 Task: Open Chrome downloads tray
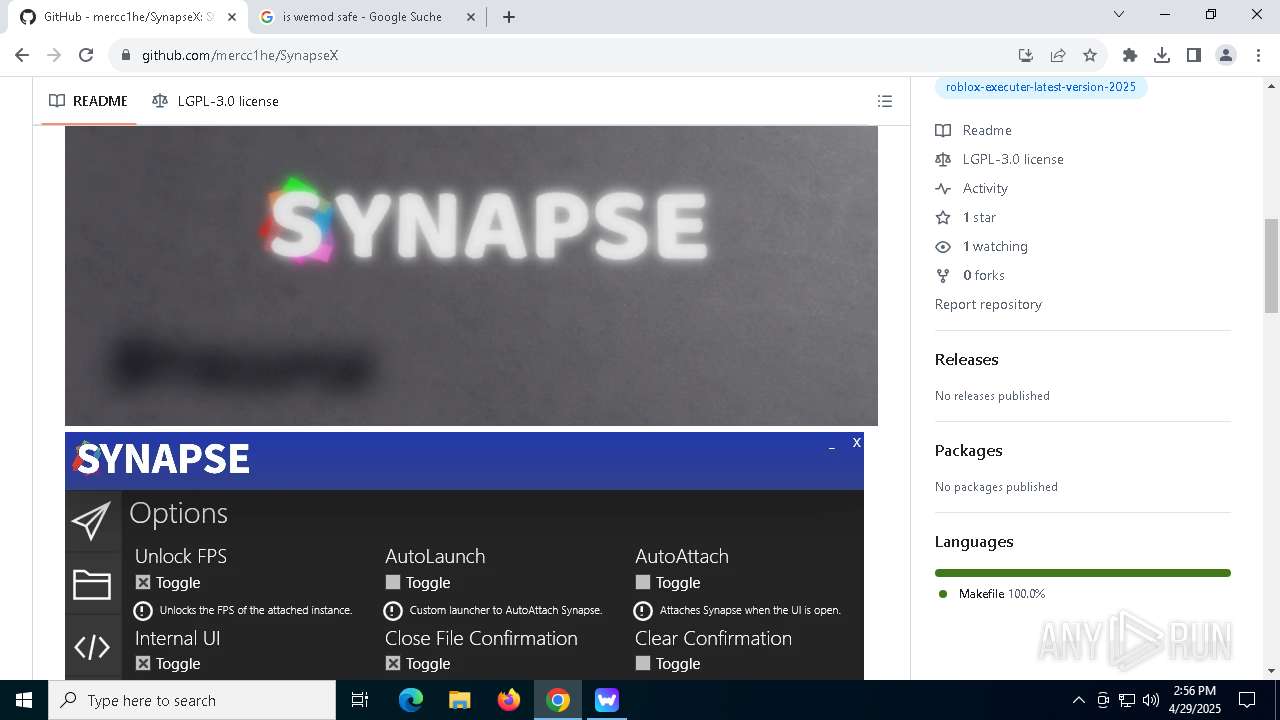pos(1162,55)
